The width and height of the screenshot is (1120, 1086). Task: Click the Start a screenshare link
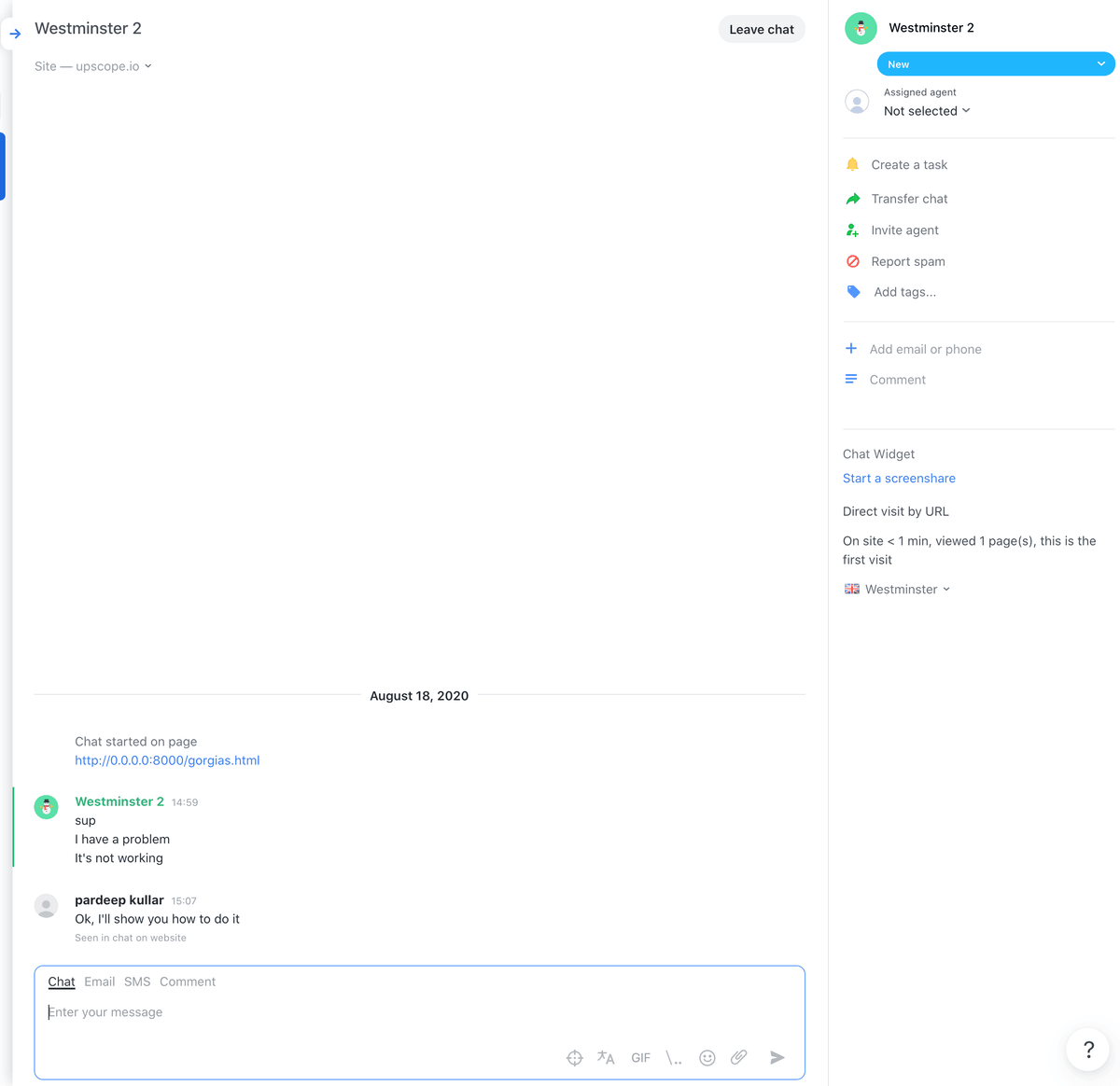click(x=899, y=478)
